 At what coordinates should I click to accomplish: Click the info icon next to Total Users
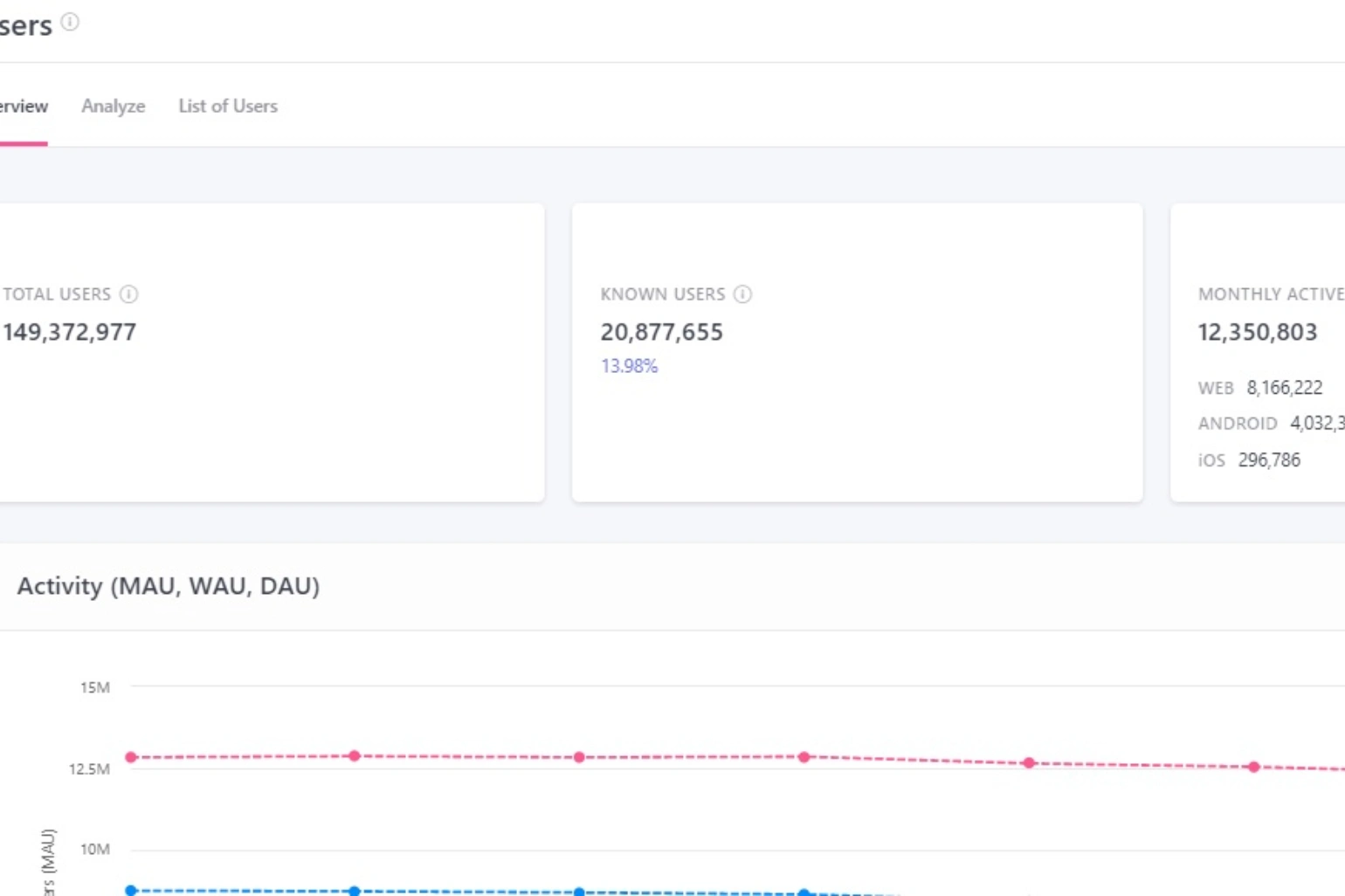click(x=128, y=294)
